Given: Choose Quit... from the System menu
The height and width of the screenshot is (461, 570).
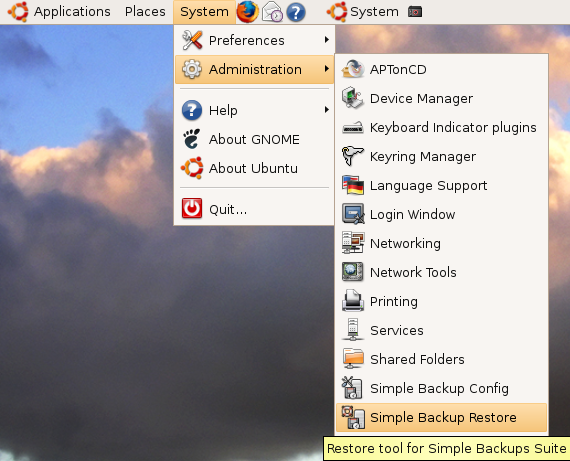Looking at the screenshot, I should coord(254,209).
